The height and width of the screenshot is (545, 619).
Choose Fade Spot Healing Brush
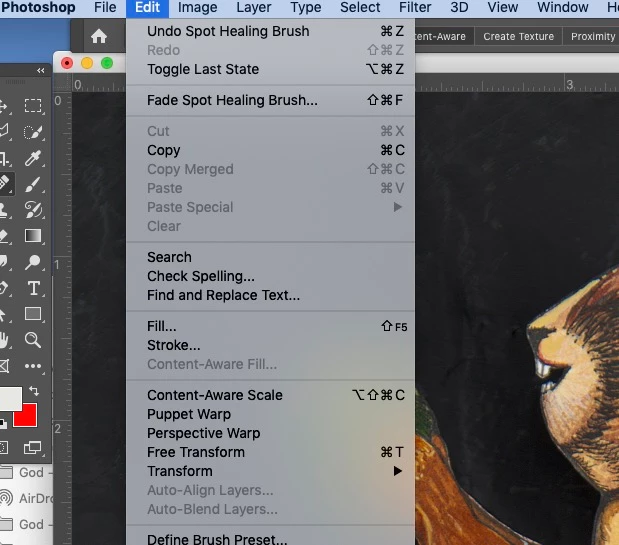click(x=270, y=100)
